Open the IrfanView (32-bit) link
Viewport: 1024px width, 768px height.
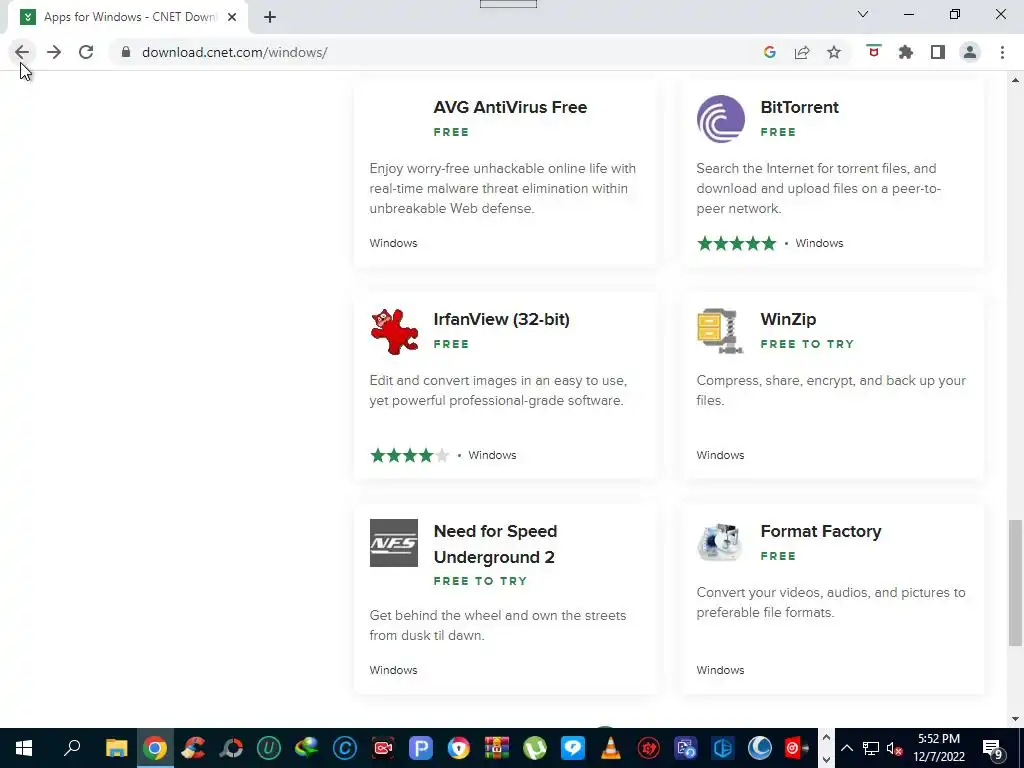pos(502,319)
